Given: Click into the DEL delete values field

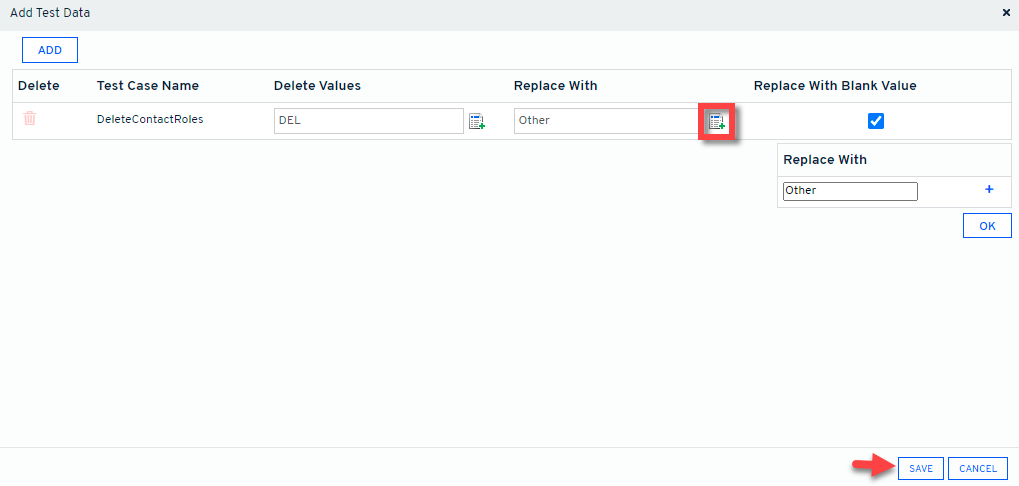Looking at the screenshot, I should click(368, 121).
